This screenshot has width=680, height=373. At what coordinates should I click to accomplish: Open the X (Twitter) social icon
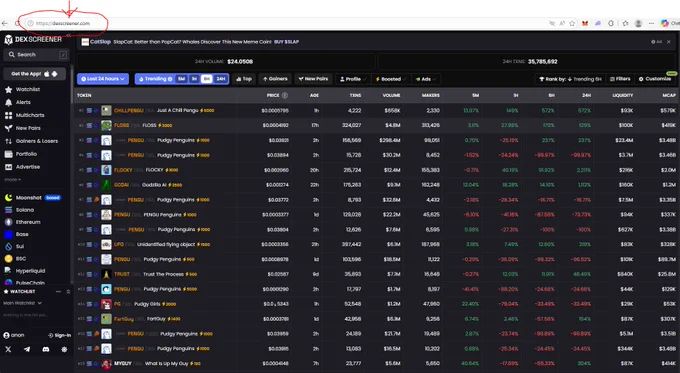pos(8,349)
